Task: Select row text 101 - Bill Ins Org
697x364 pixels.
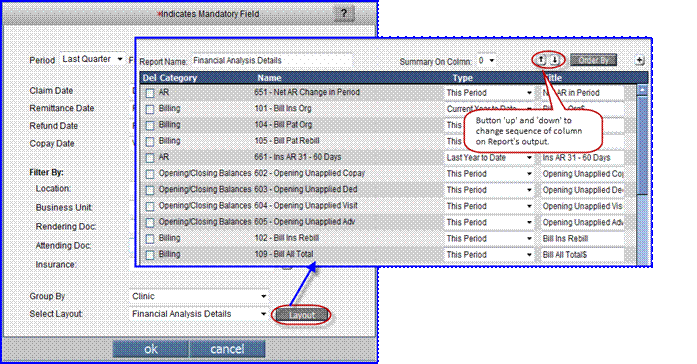Action: pyautogui.click(x=283, y=108)
